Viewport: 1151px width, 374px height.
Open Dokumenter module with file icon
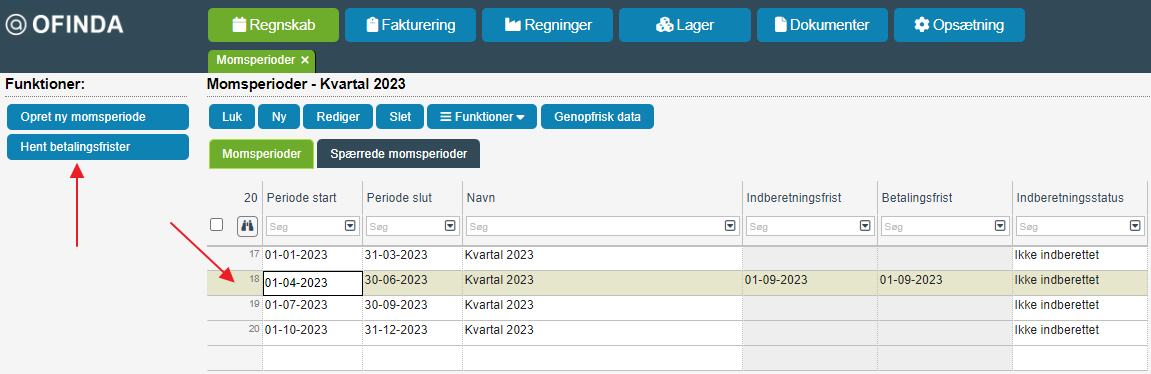[822, 25]
